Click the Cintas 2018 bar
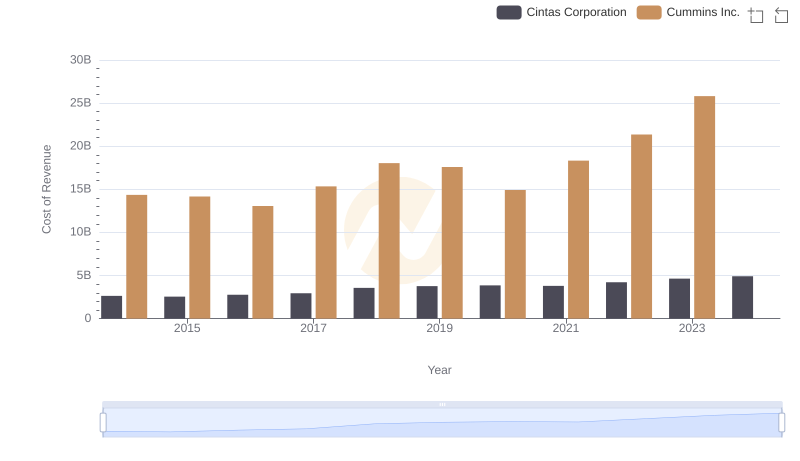Viewport: 800px width, 461px height. pyautogui.click(x=364, y=303)
